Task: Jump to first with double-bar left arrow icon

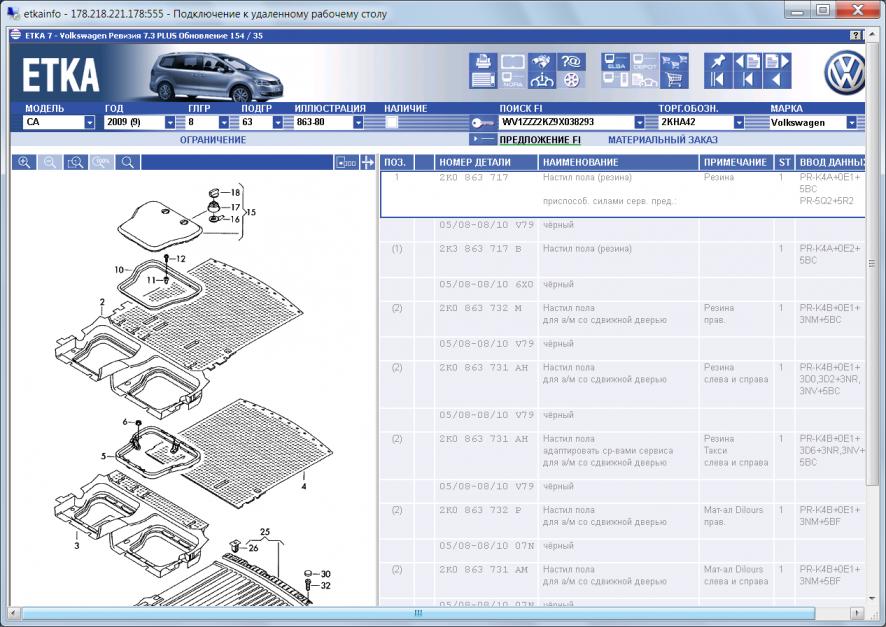Action: (718, 80)
